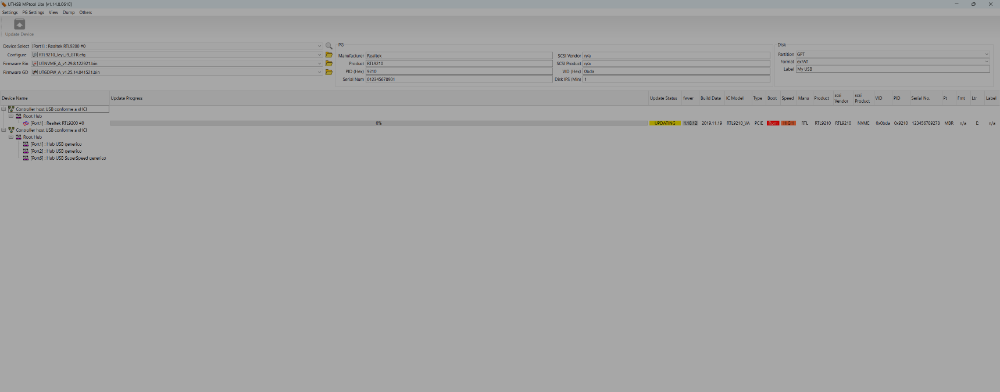Collapse the second controller's Root Hub node
The height and width of the screenshot is (392, 1000).
point(11,137)
